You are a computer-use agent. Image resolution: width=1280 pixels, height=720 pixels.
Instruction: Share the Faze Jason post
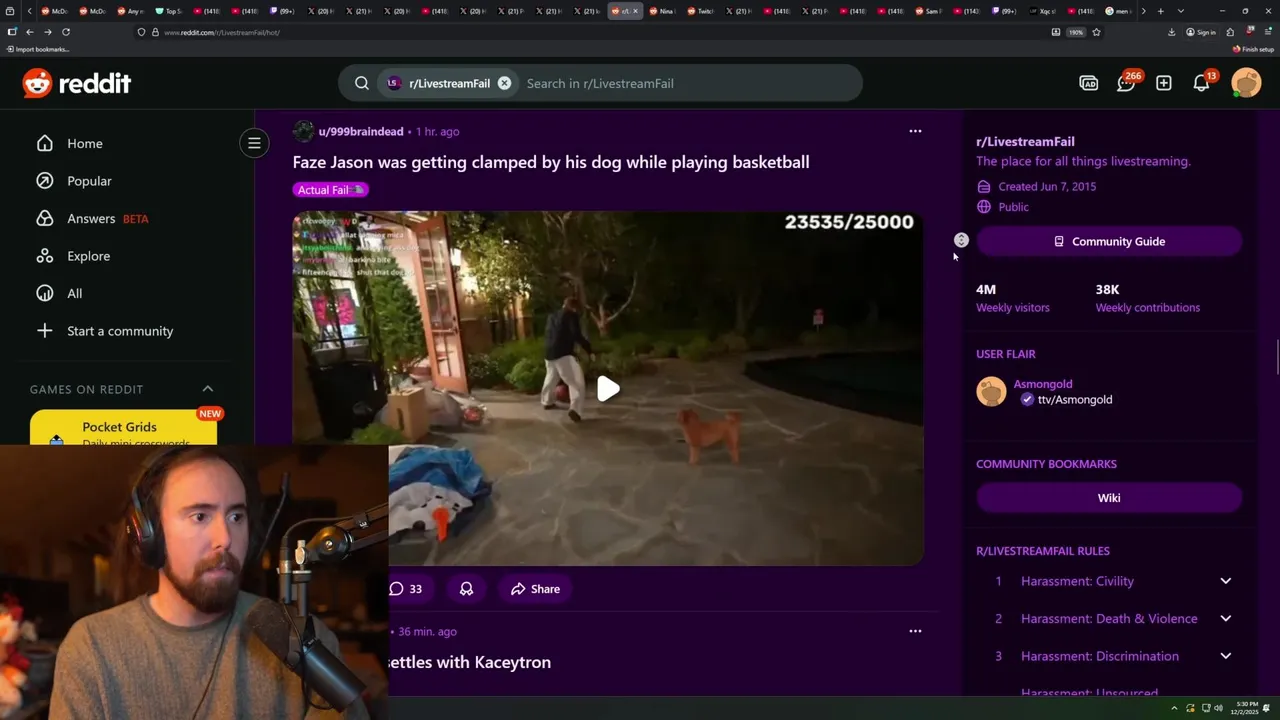(535, 589)
